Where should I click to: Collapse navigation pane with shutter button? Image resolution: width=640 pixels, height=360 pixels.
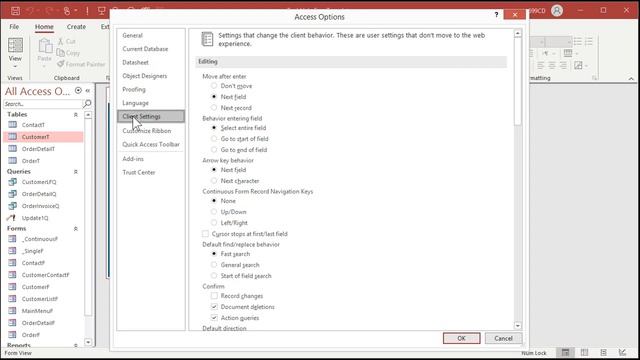click(88, 91)
